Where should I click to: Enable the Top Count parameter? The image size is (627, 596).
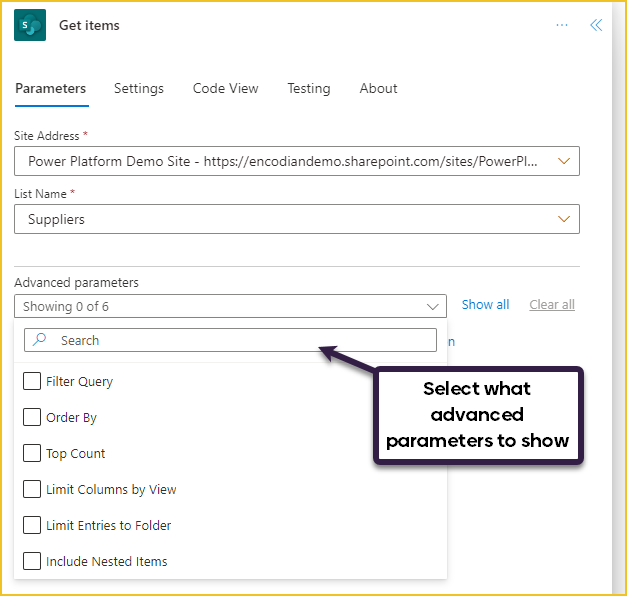32,453
